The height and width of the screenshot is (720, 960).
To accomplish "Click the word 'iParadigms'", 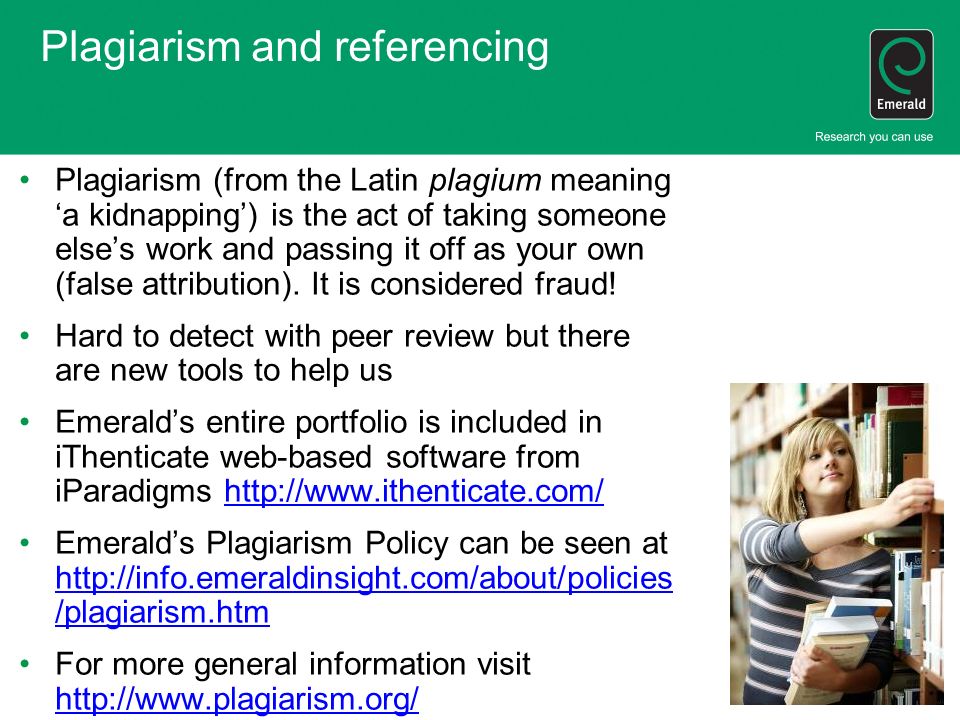I will (133, 492).
